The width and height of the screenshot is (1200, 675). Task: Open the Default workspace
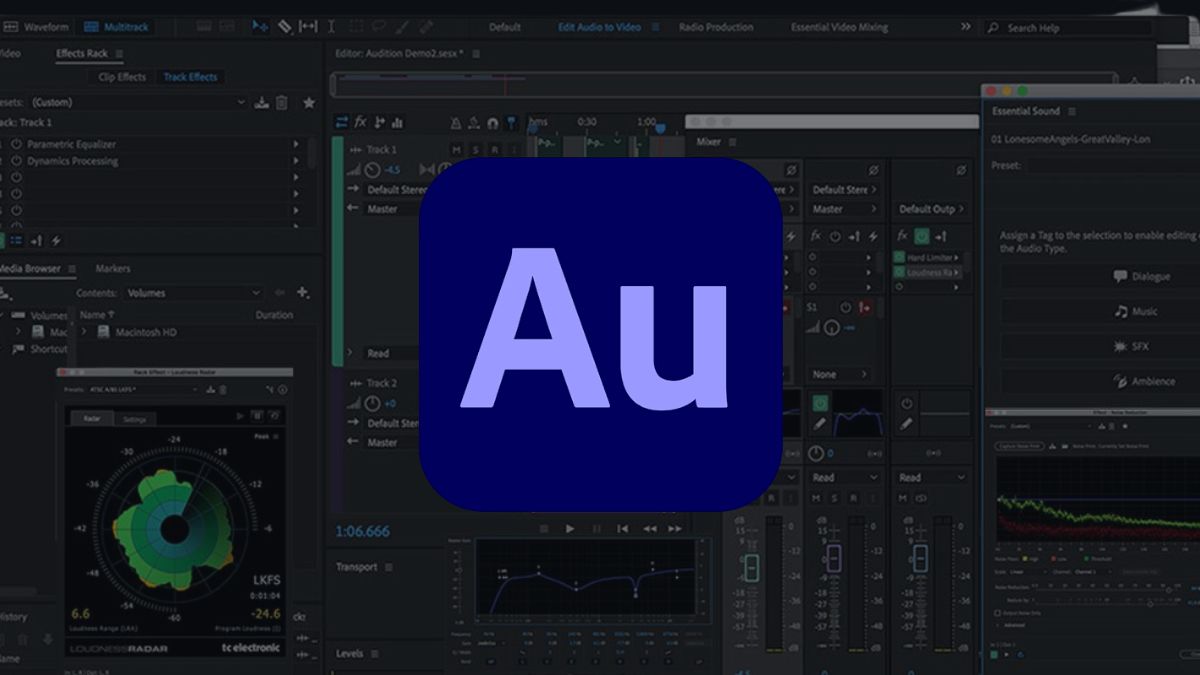[505, 28]
